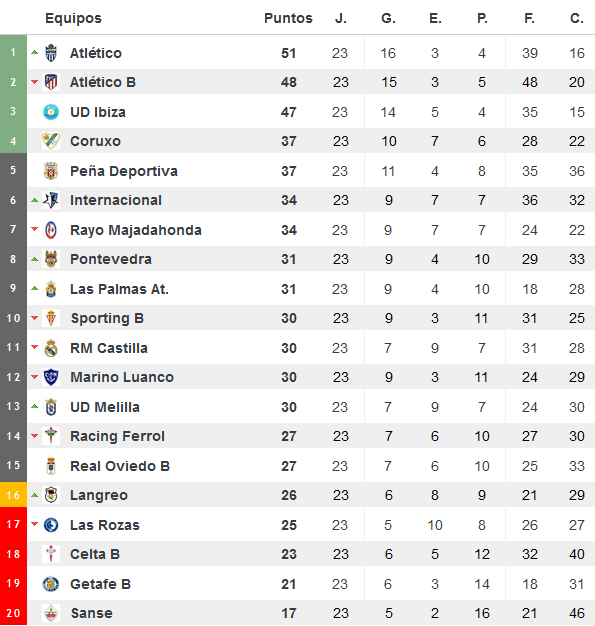The width and height of the screenshot is (595, 626).
Task: Click the red down arrow beside Rayo Majadahonda
Action: 35,229
